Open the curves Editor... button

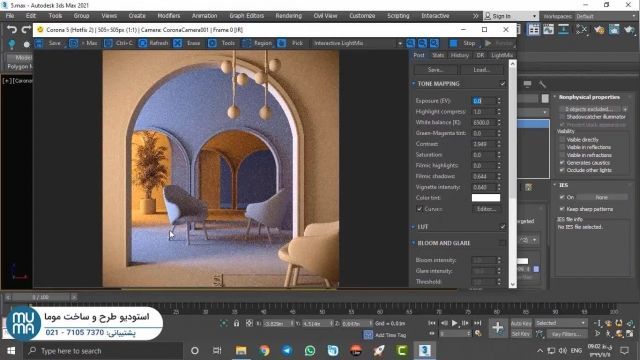[x=487, y=209]
